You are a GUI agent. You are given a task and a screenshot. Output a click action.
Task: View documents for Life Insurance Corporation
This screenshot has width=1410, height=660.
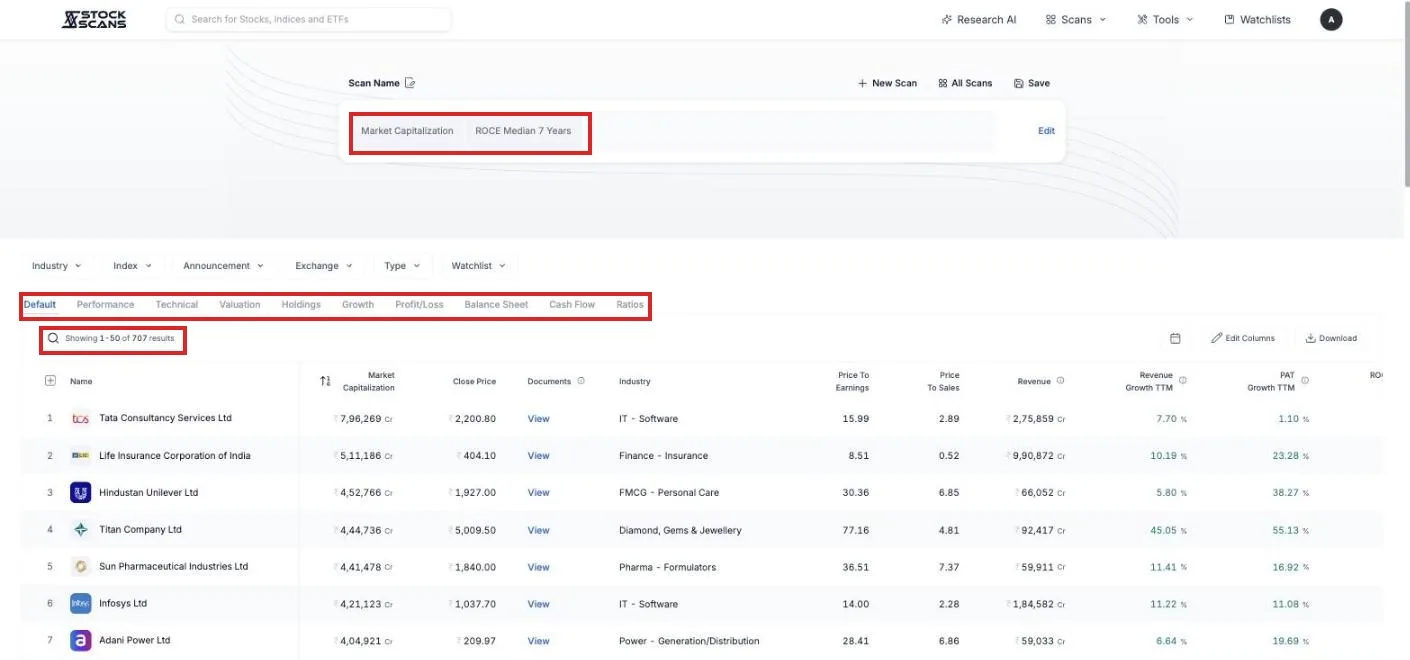tap(538, 456)
